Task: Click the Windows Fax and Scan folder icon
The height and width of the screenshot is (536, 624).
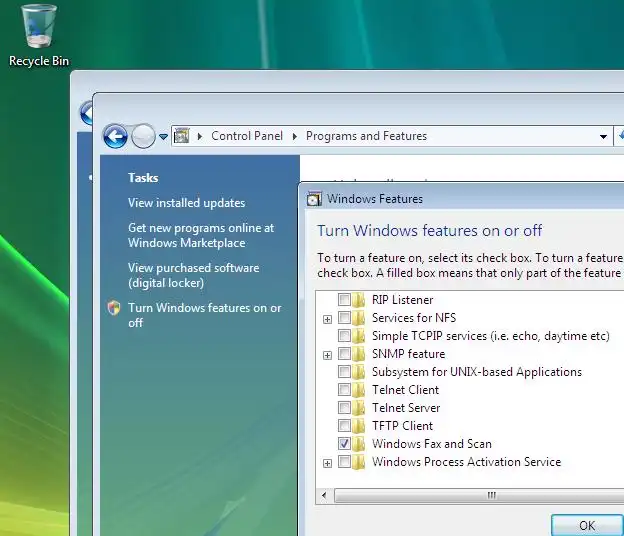Action: (x=359, y=443)
